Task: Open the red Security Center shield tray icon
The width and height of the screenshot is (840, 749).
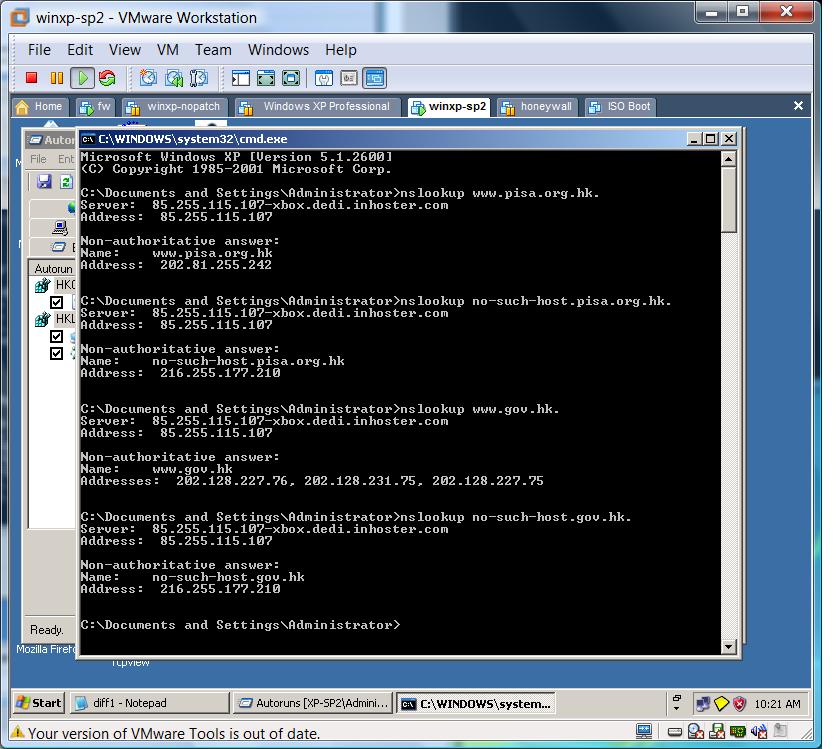Action: tap(739, 703)
